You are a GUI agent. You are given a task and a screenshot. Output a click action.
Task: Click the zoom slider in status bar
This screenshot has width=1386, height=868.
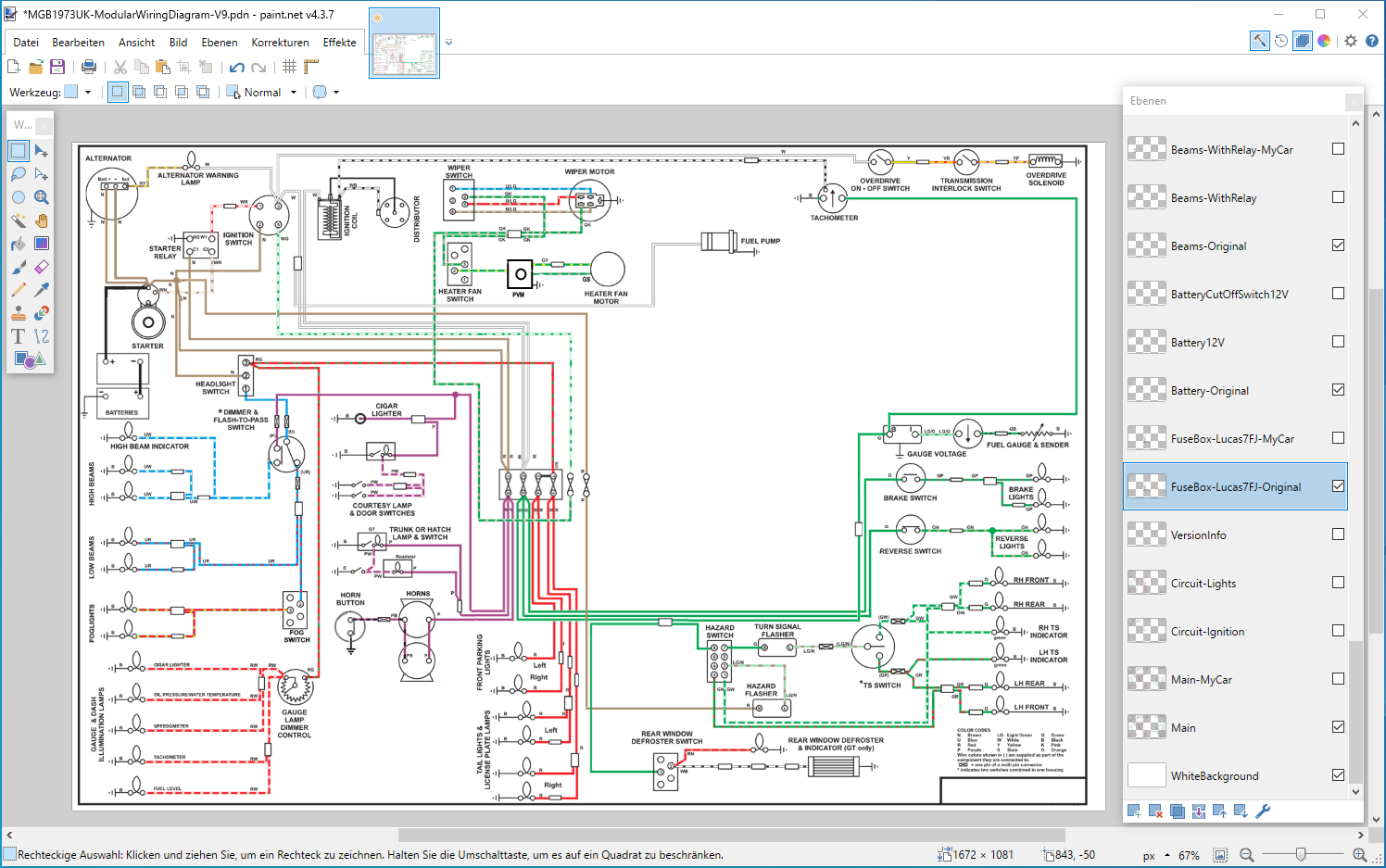1301,855
